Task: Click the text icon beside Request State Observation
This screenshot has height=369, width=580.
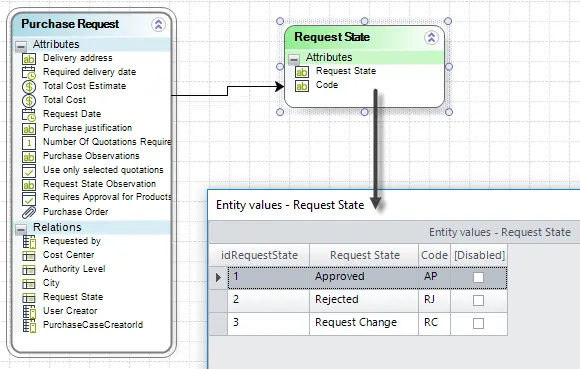Action: pyautogui.click(x=29, y=184)
